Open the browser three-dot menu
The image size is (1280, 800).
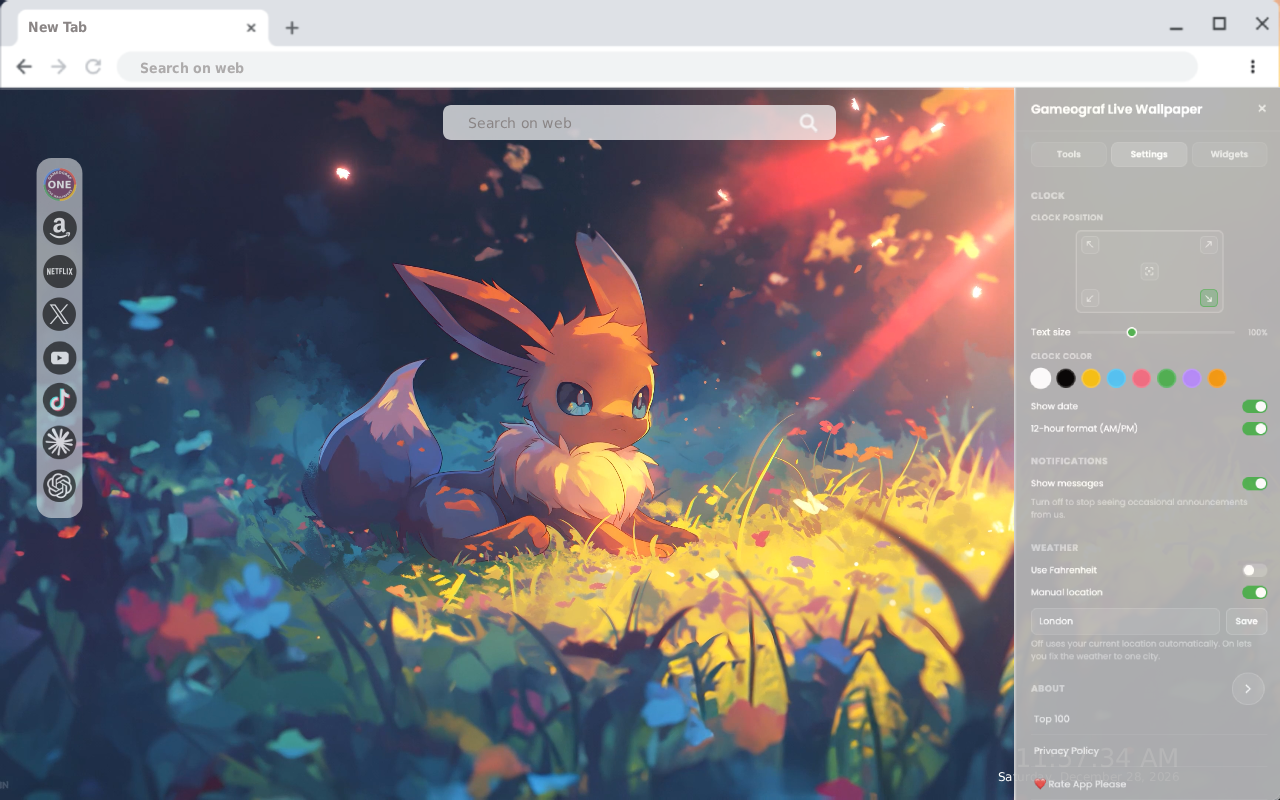[x=1252, y=67]
